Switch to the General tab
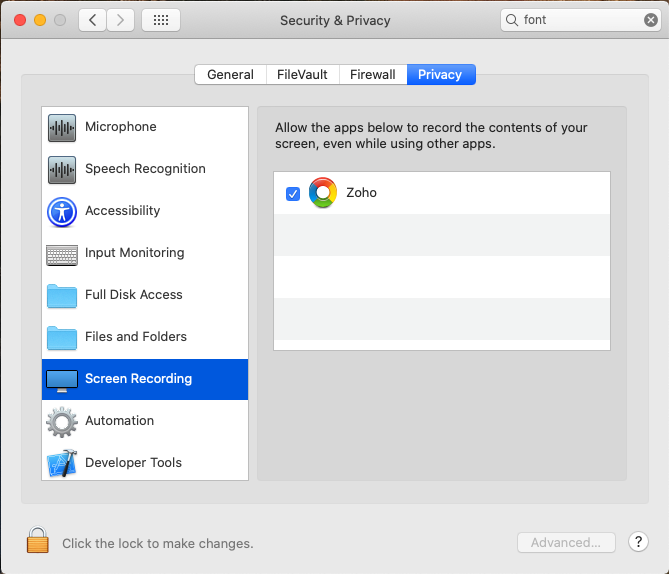 pyautogui.click(x=230, y=74)
